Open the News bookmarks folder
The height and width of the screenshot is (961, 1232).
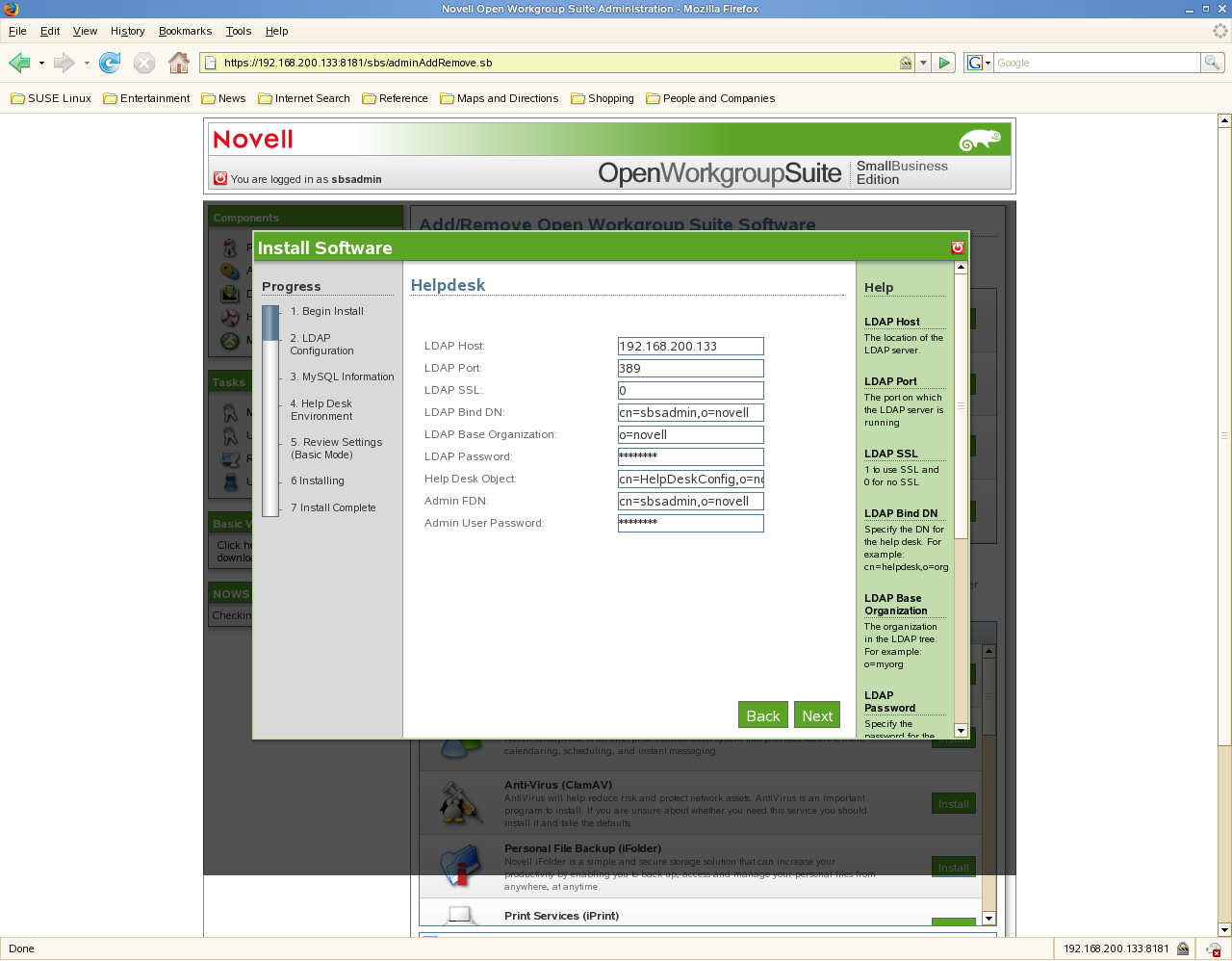point(223,98)
